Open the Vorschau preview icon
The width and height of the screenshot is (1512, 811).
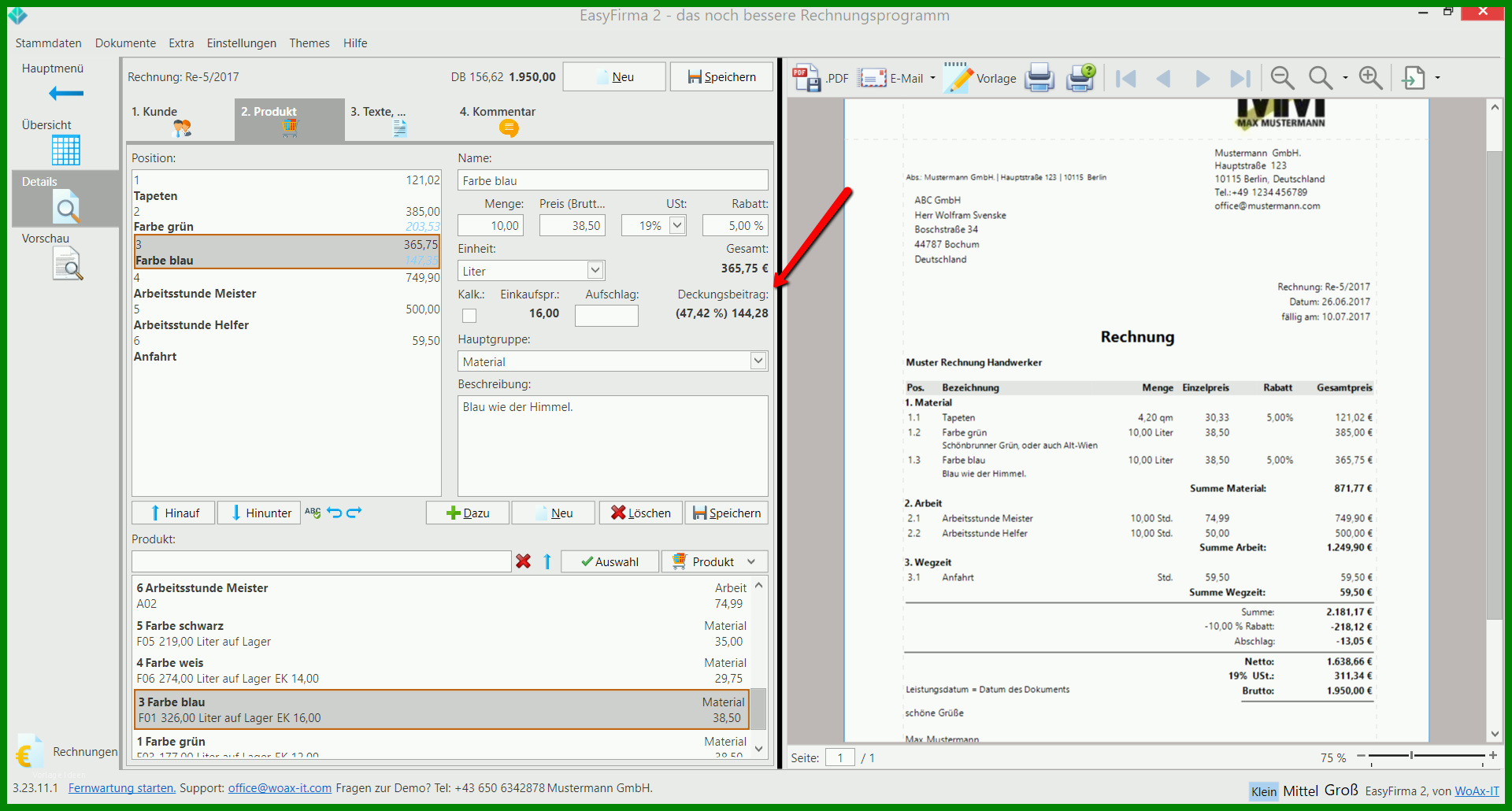coord(68,264)
